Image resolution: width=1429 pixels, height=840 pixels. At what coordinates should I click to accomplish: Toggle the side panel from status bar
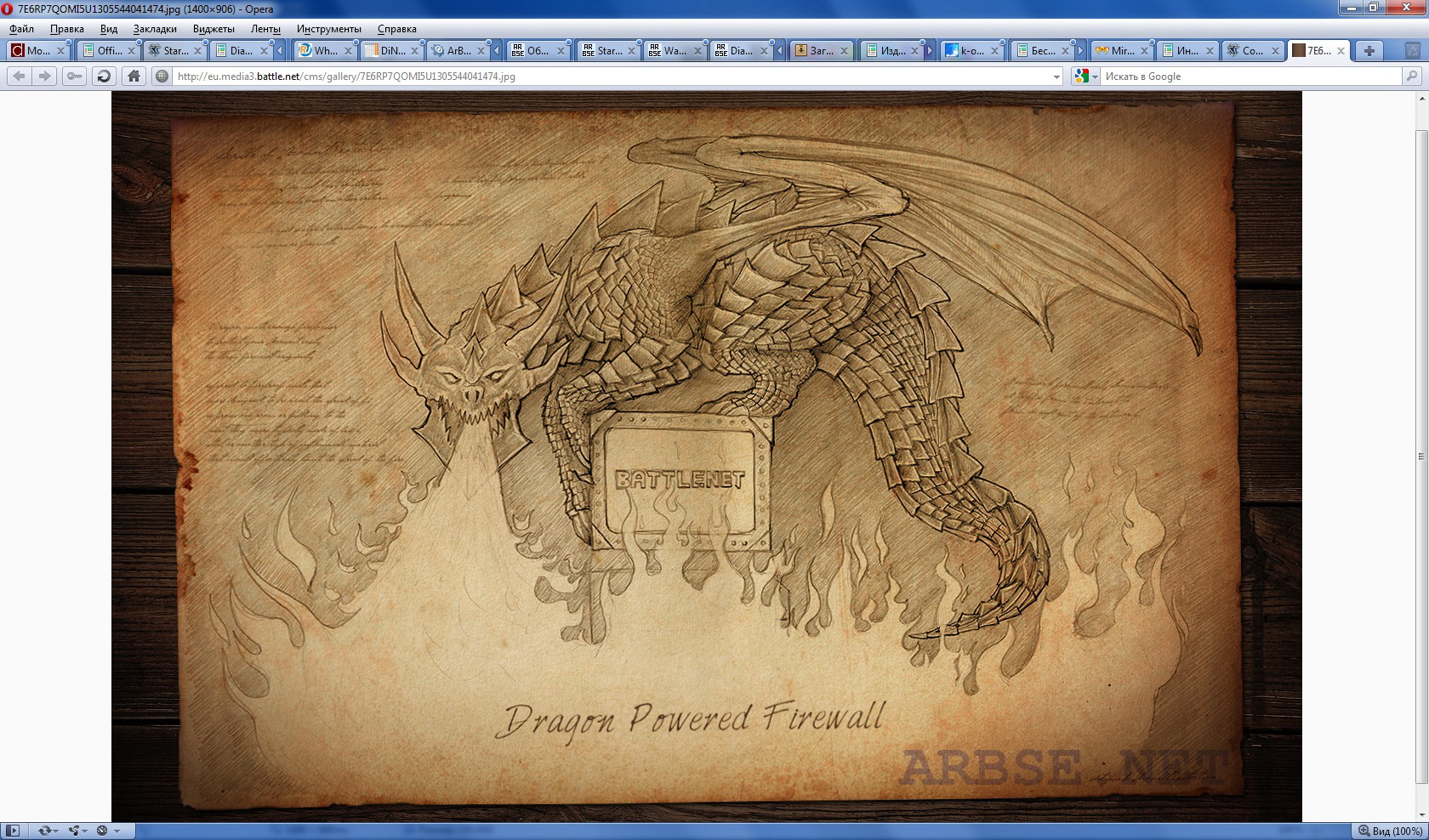coord(13,831)
